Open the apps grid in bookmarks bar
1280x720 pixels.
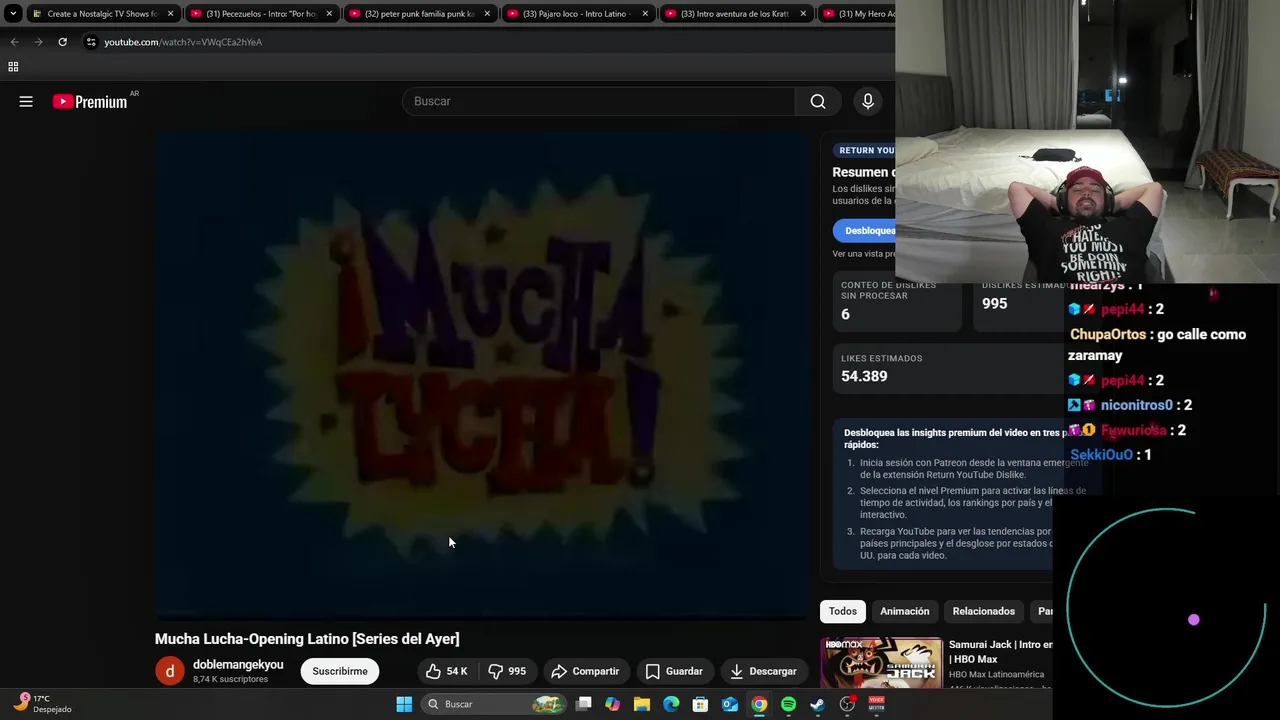click(13, 67)
